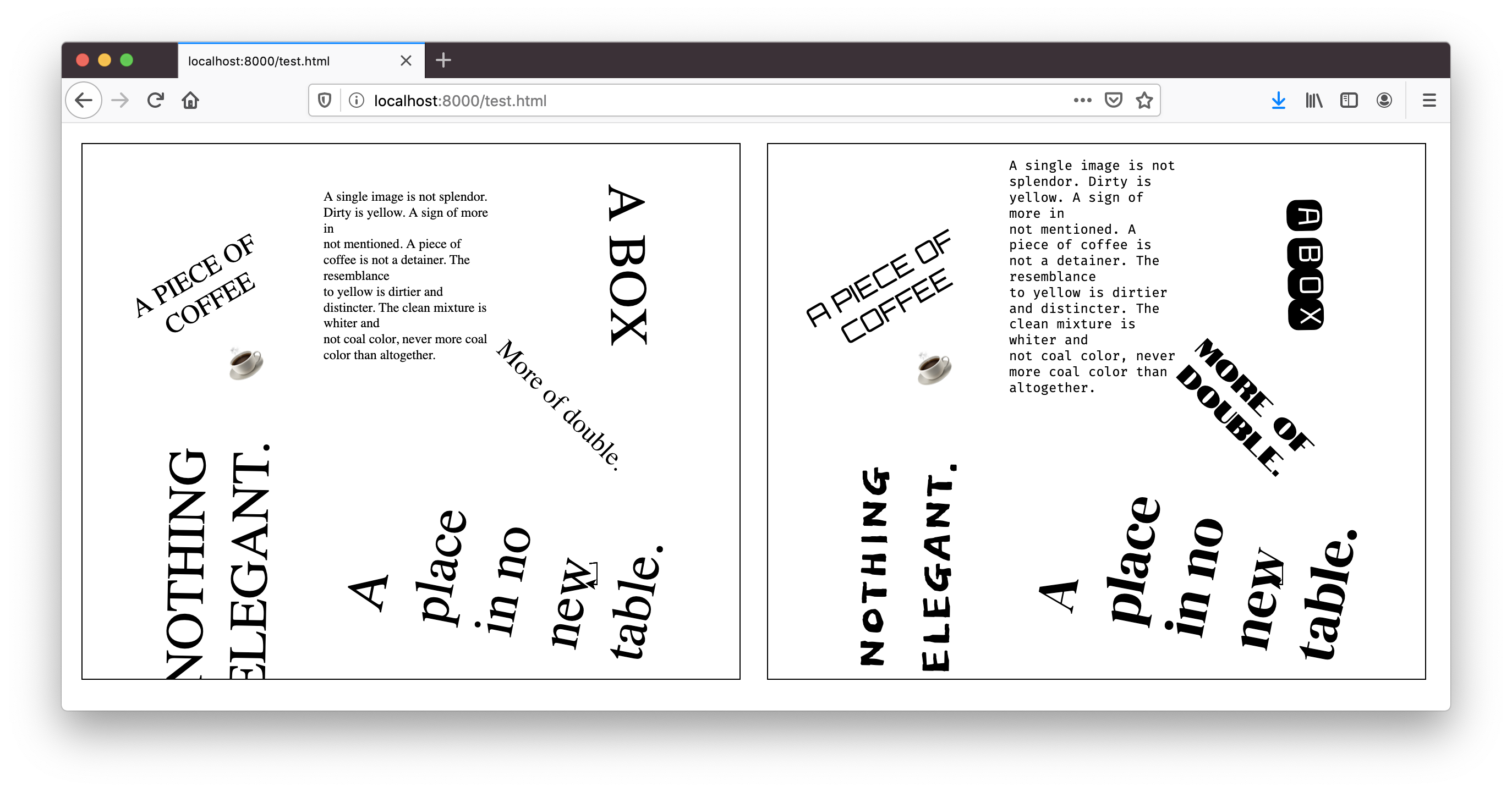Open page actions three-dot menu
This screenshot has width=1512, height=792.
click(x=1082, y=100)
